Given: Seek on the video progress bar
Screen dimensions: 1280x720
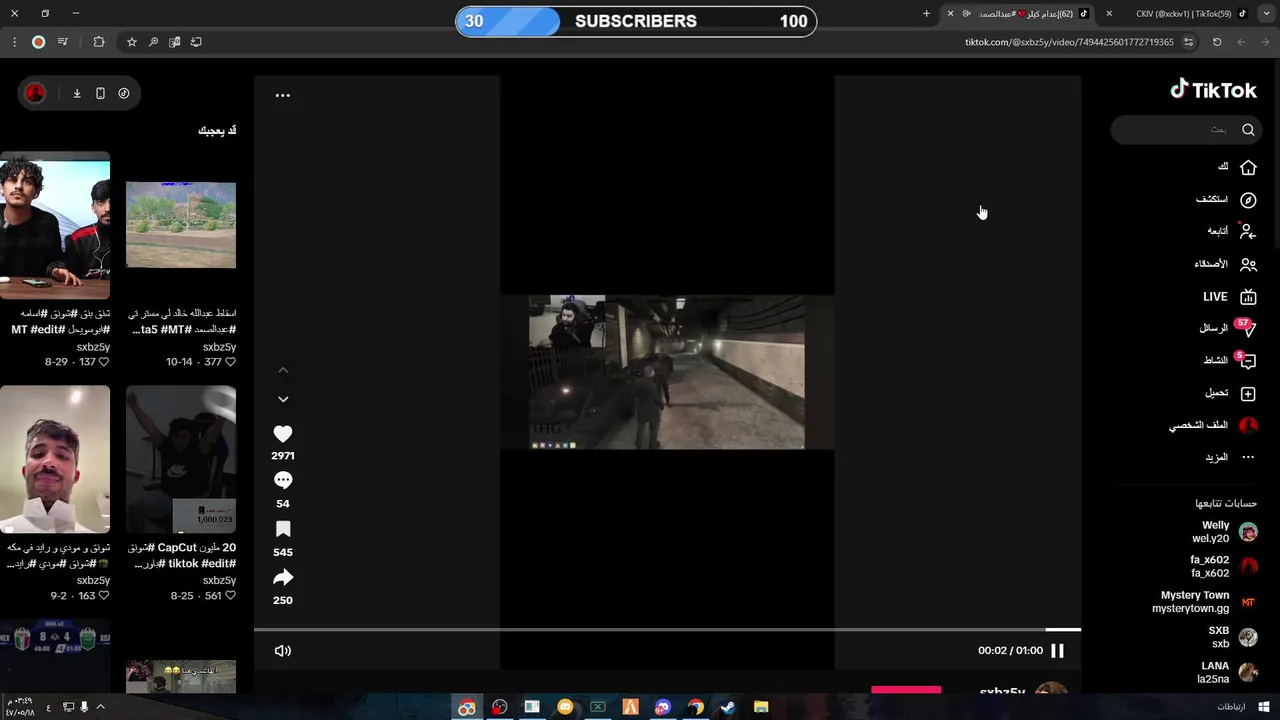Looking at the screenshot, I should [x=667, y=630].
